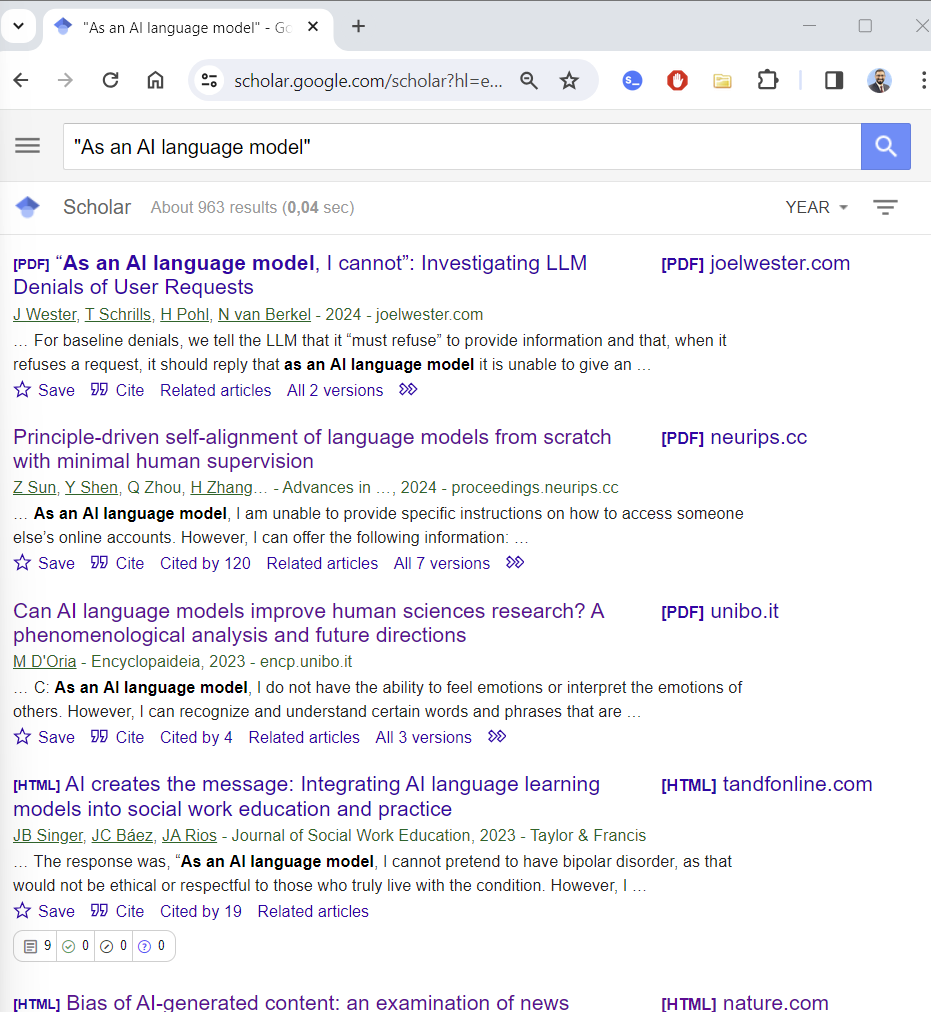View author H Pohl's profile
The width and height of the screenshot is (931, 1012).
pos(185,314)
